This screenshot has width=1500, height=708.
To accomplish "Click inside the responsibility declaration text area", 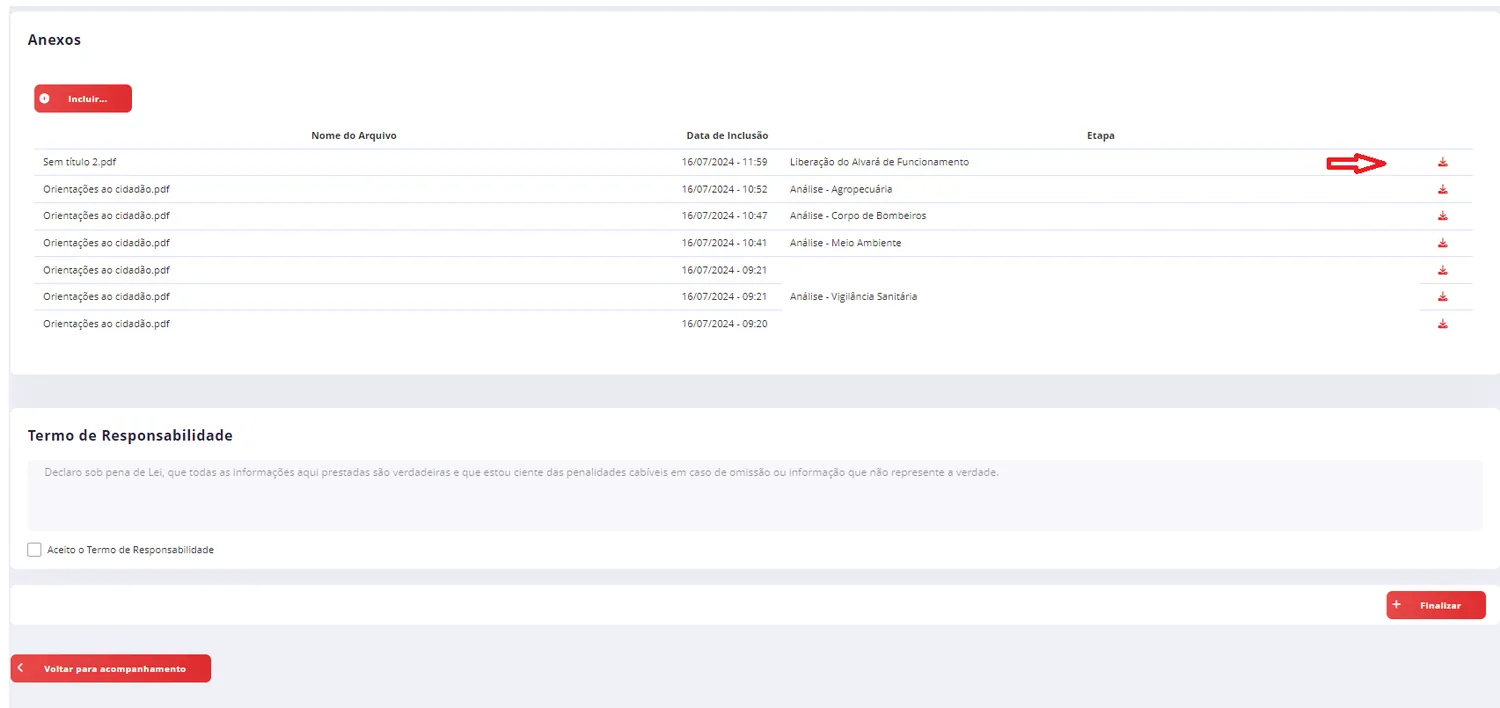I will coord(755,495).
